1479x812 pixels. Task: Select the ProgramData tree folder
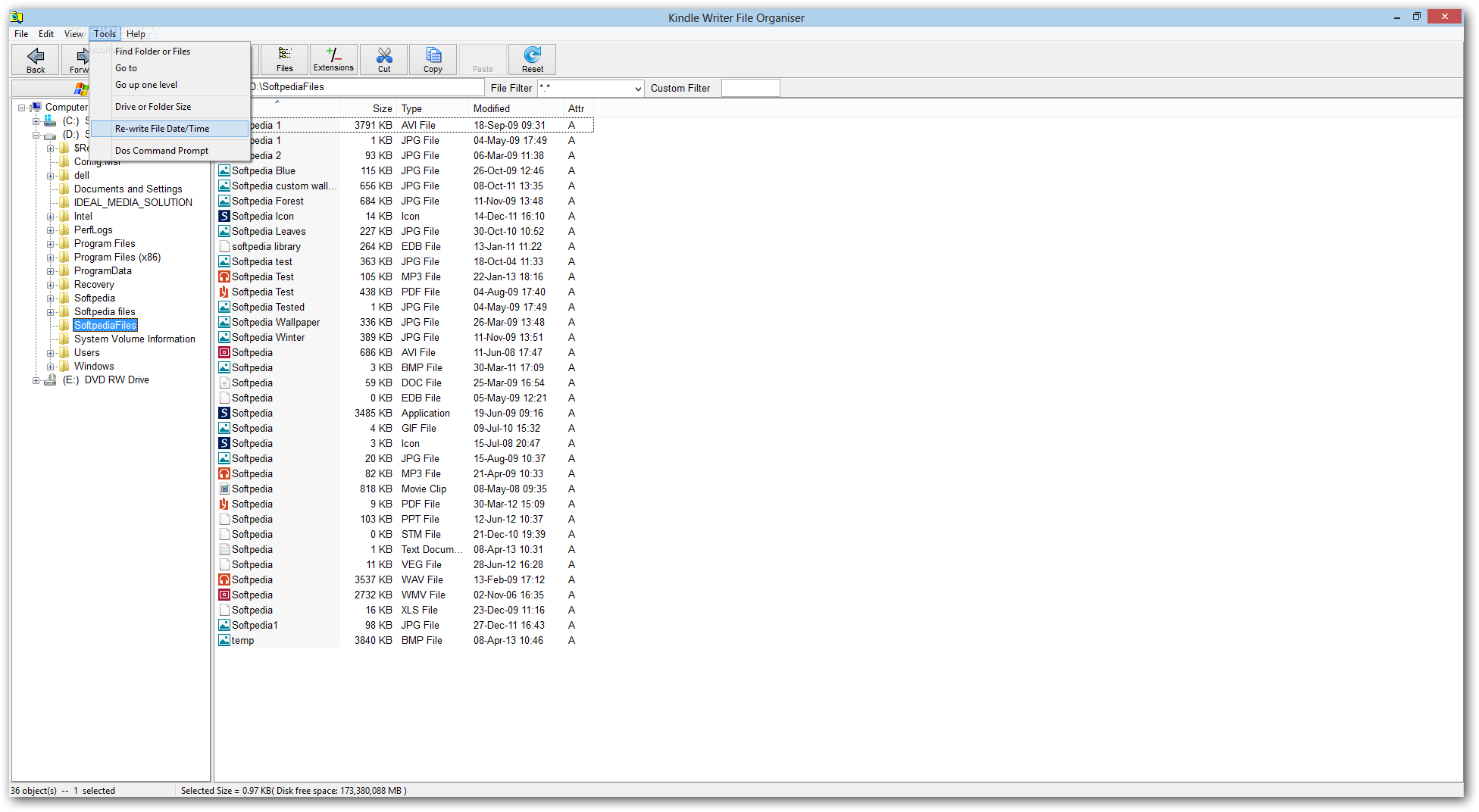[x=103, y=271]
